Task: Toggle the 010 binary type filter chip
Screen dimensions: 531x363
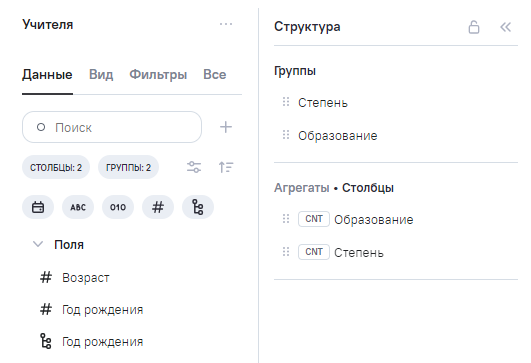Action: tap(118, 207)
